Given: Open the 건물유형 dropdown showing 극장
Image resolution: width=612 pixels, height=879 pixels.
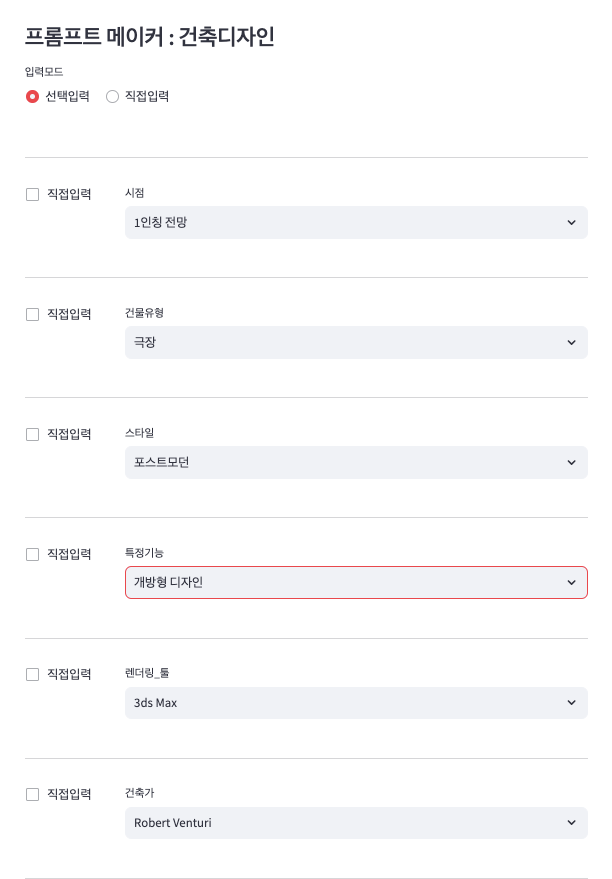Looking at the screenshot, I should point(340,342).
